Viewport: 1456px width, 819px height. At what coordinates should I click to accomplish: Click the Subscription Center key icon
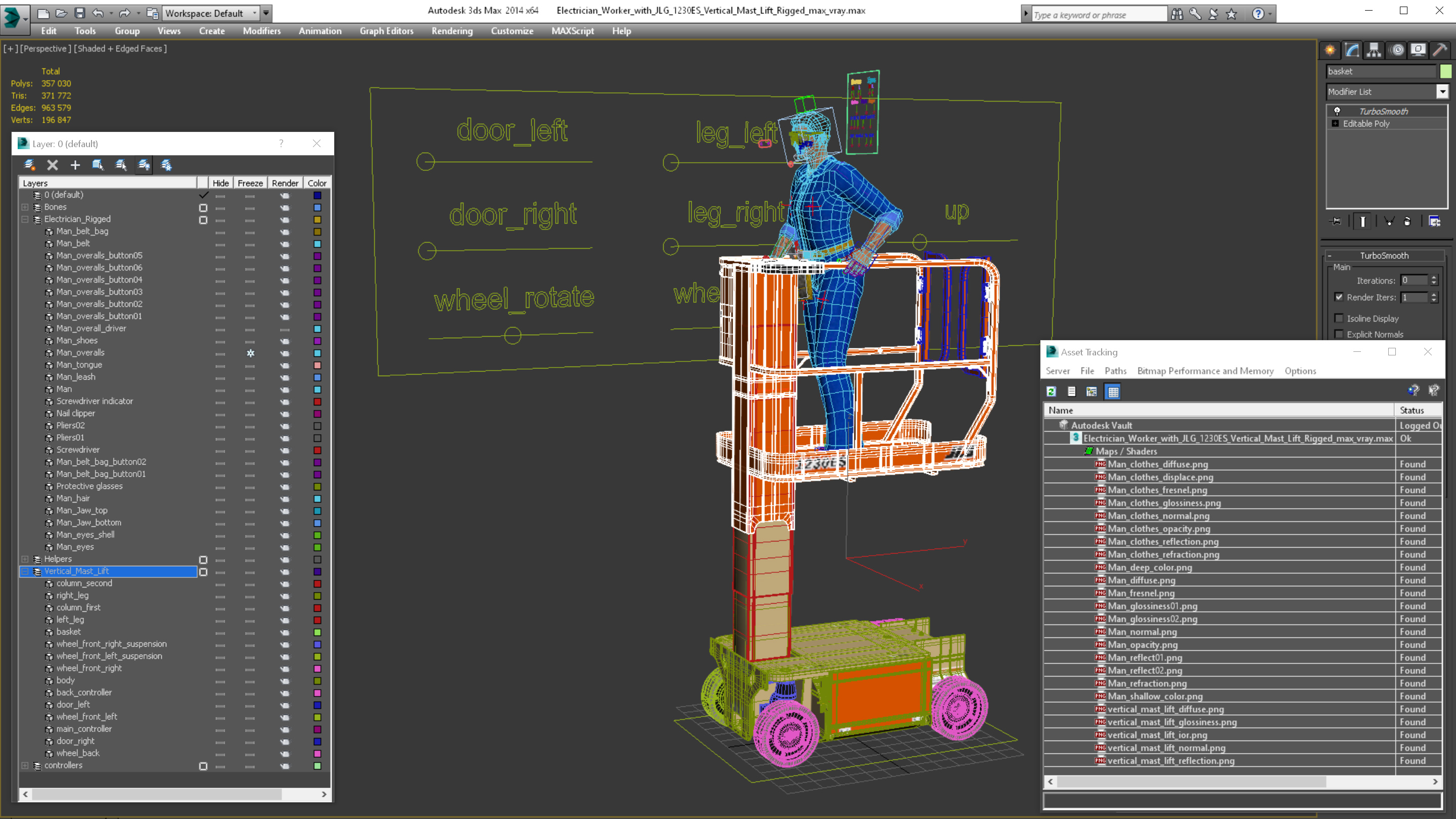1195,14
